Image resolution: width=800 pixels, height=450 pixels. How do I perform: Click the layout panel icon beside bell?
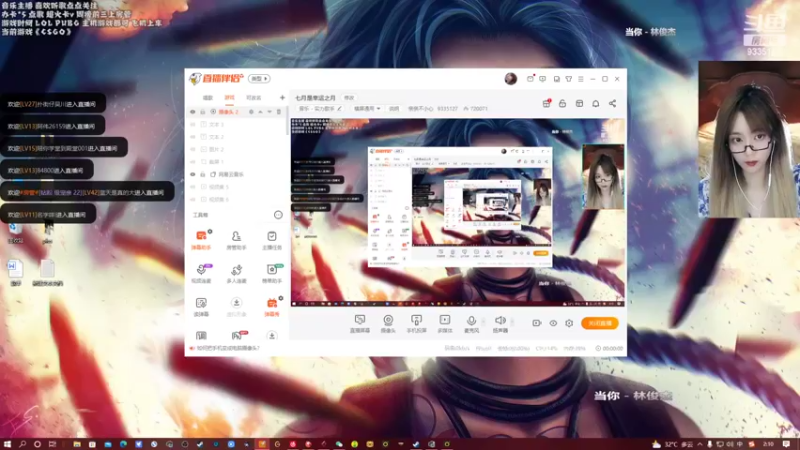pyautogui.click(x=579, y=104)
